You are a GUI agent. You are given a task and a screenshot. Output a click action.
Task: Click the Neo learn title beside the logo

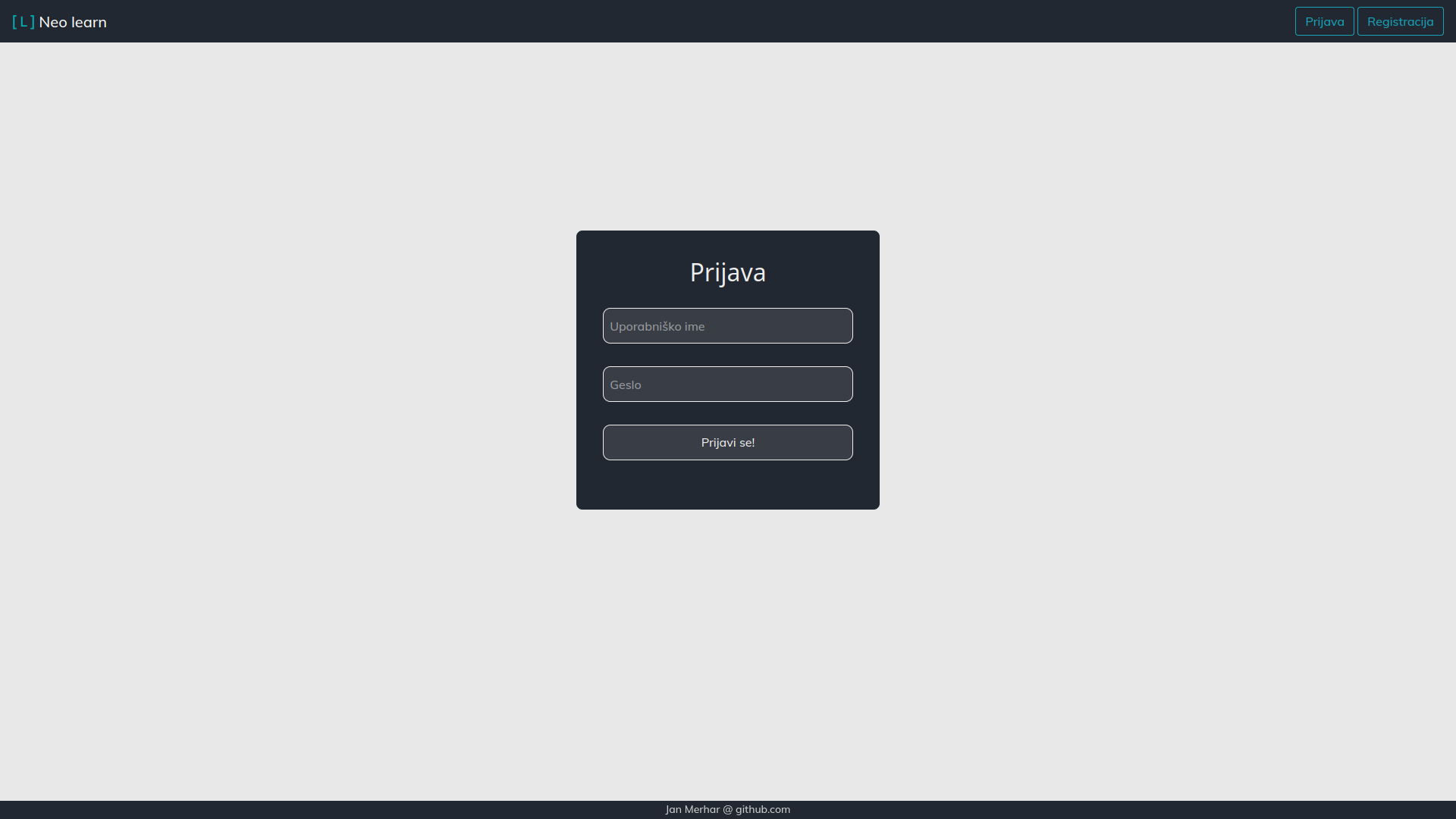tap(73, 22)
